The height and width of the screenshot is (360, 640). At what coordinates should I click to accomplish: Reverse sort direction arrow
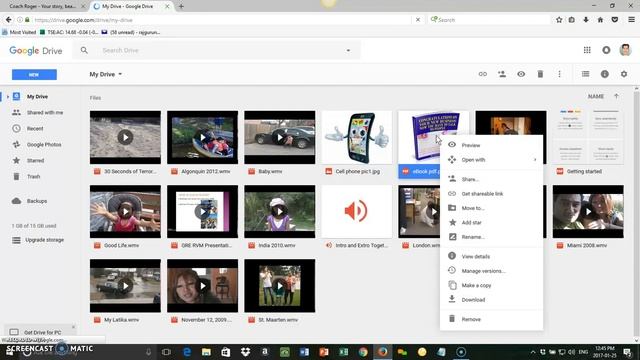tap(616, 96)
